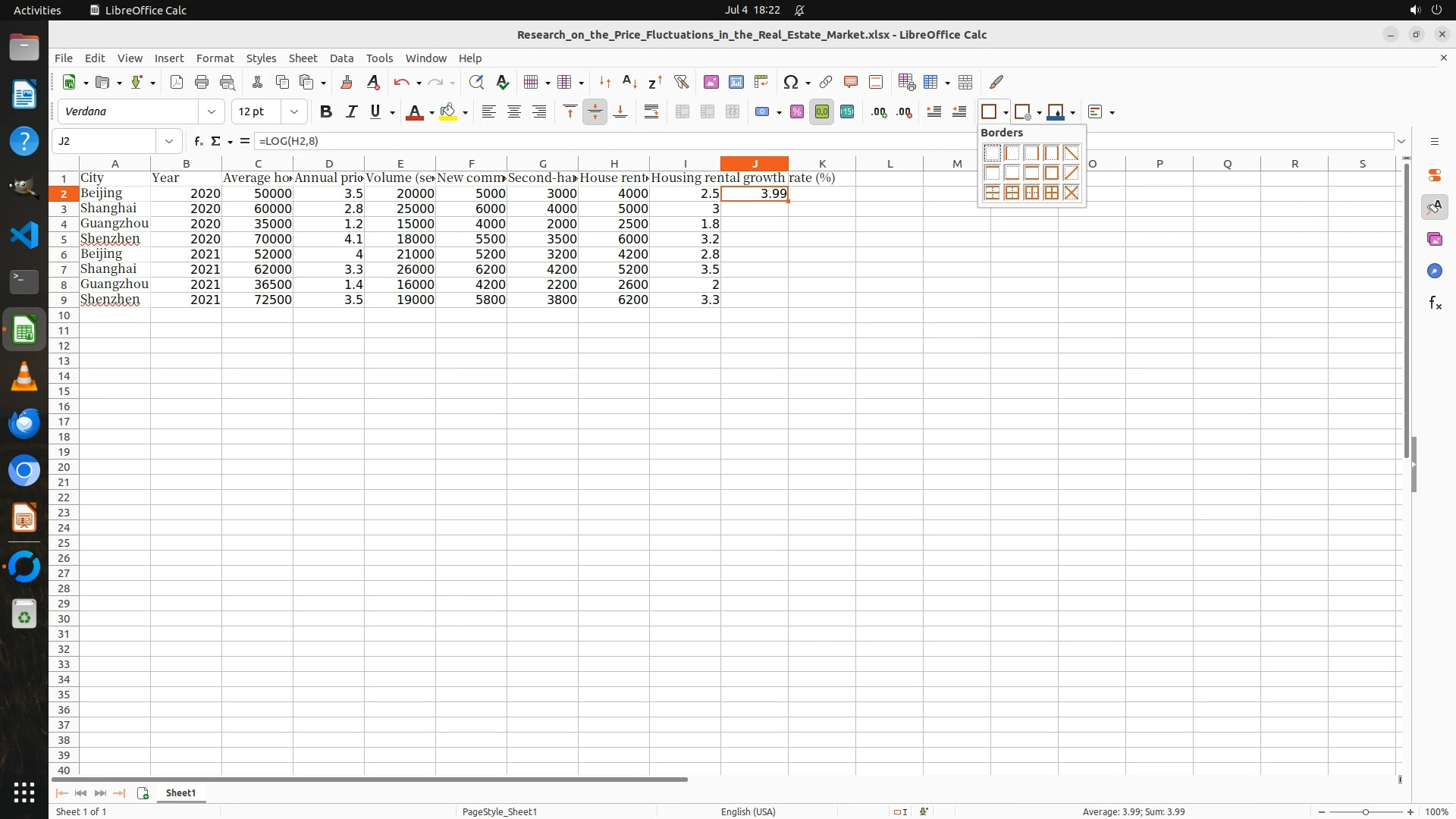Open the Sheet menu

tap(303, 58)
